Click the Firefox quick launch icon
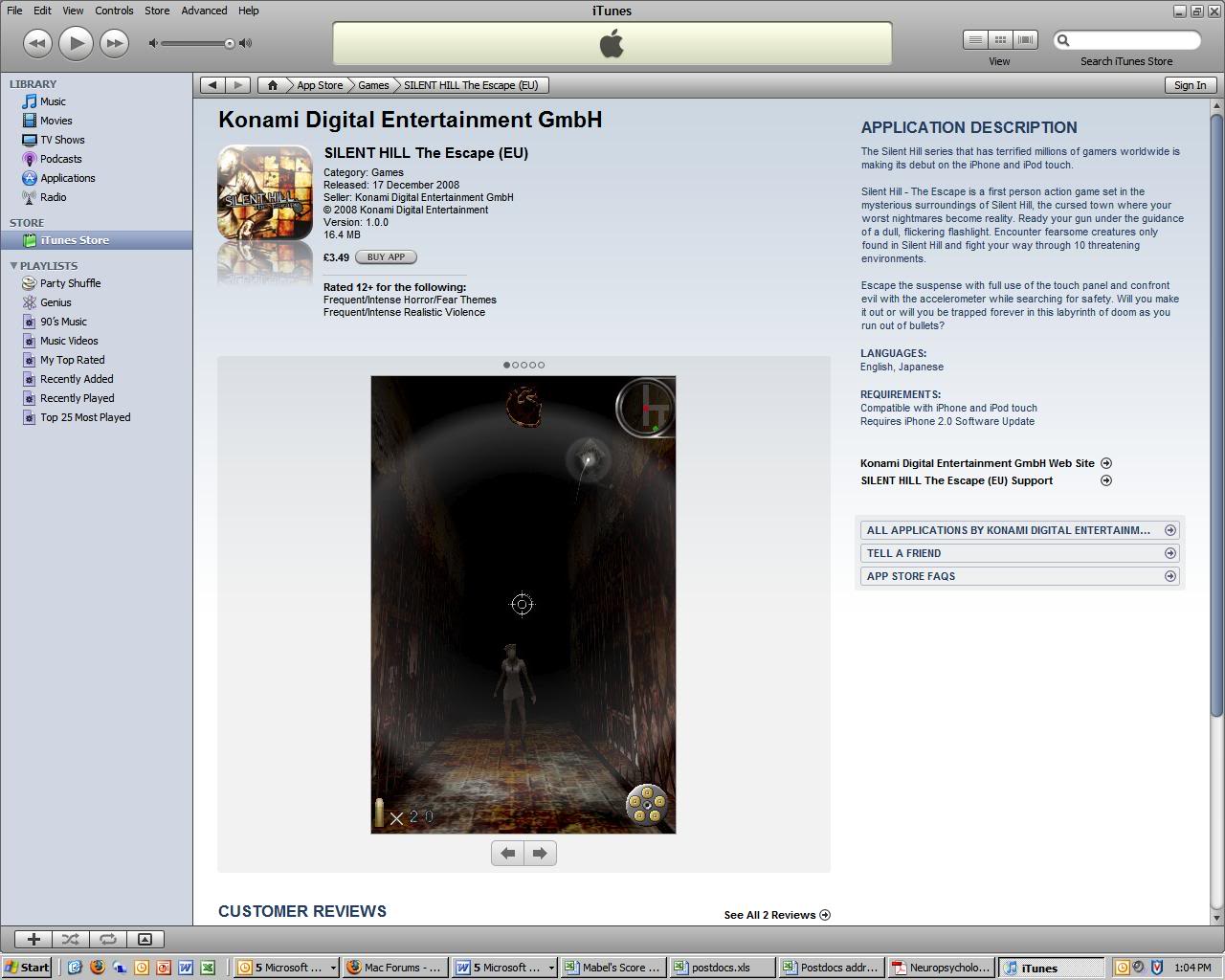Image resolution: width=1225 pixels, height=980 pixels. (97, 968)
